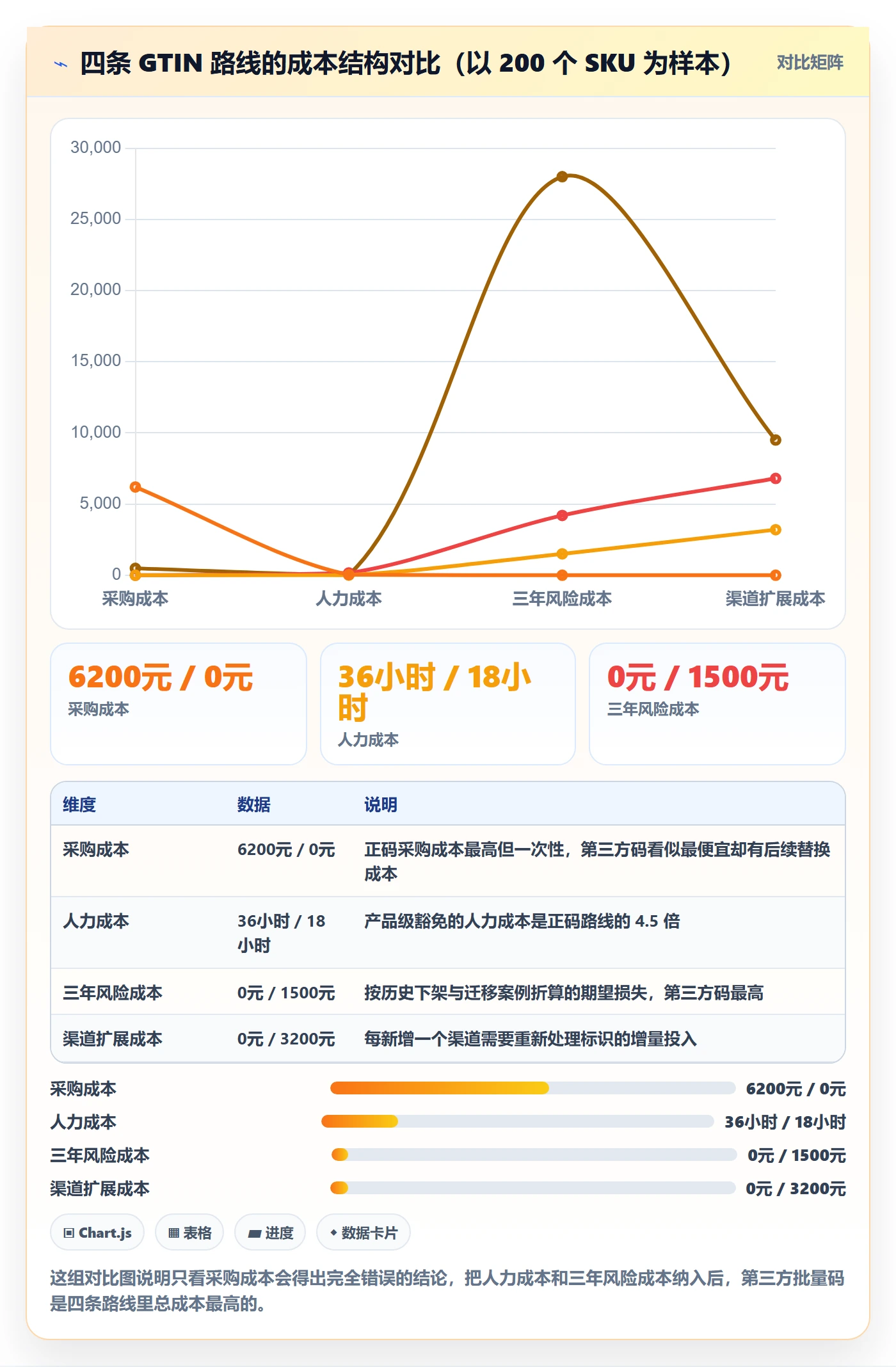This screenshot has width=896, height=1367.
Task: Select the 表格 chip
Action: (189, 1233)
